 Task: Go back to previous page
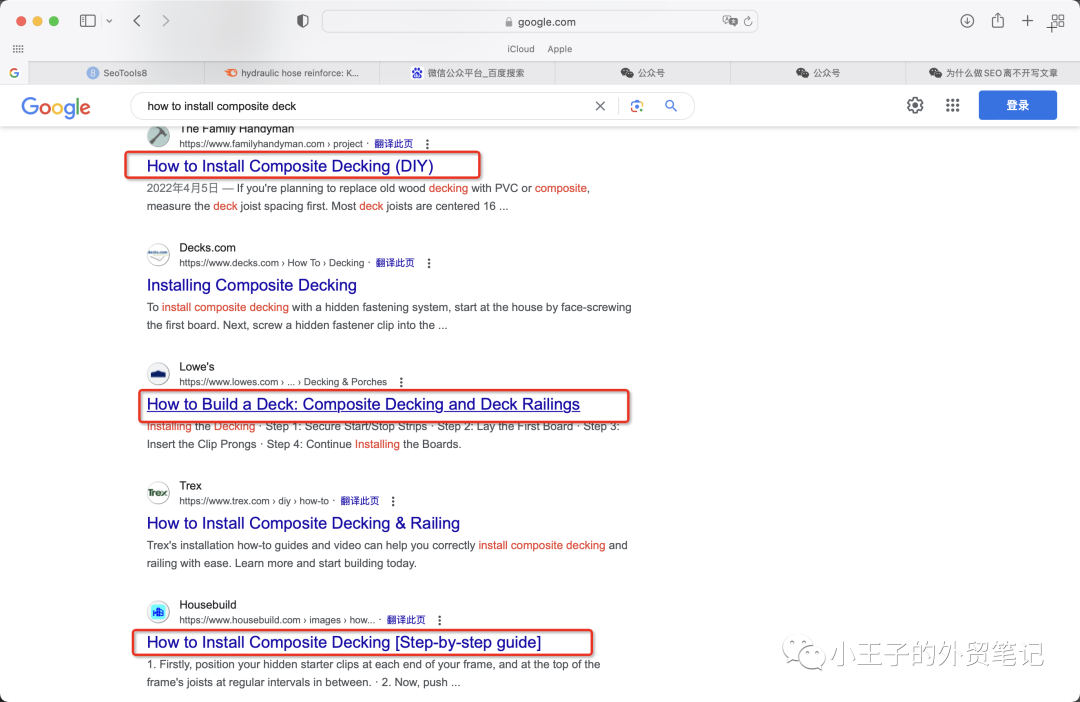pyautogui.click(x=137, y=21)
